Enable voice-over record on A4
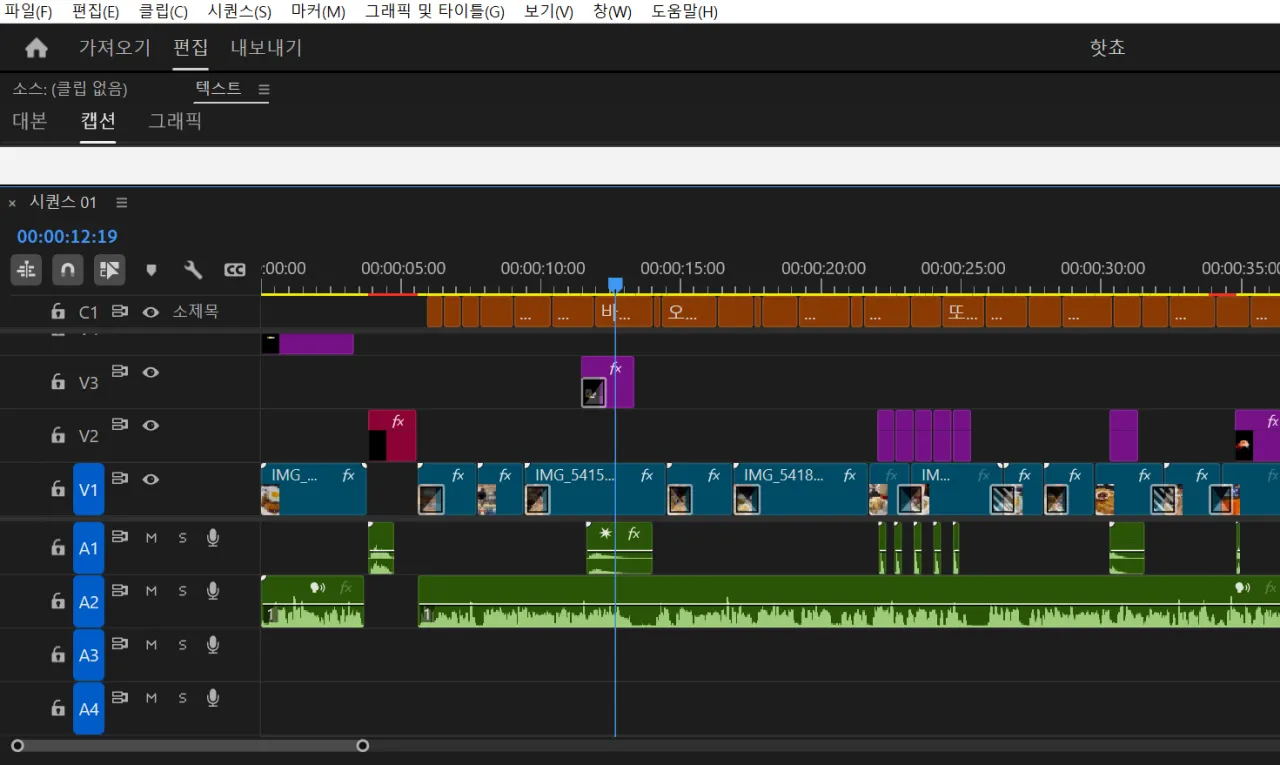 click(213, 698)
